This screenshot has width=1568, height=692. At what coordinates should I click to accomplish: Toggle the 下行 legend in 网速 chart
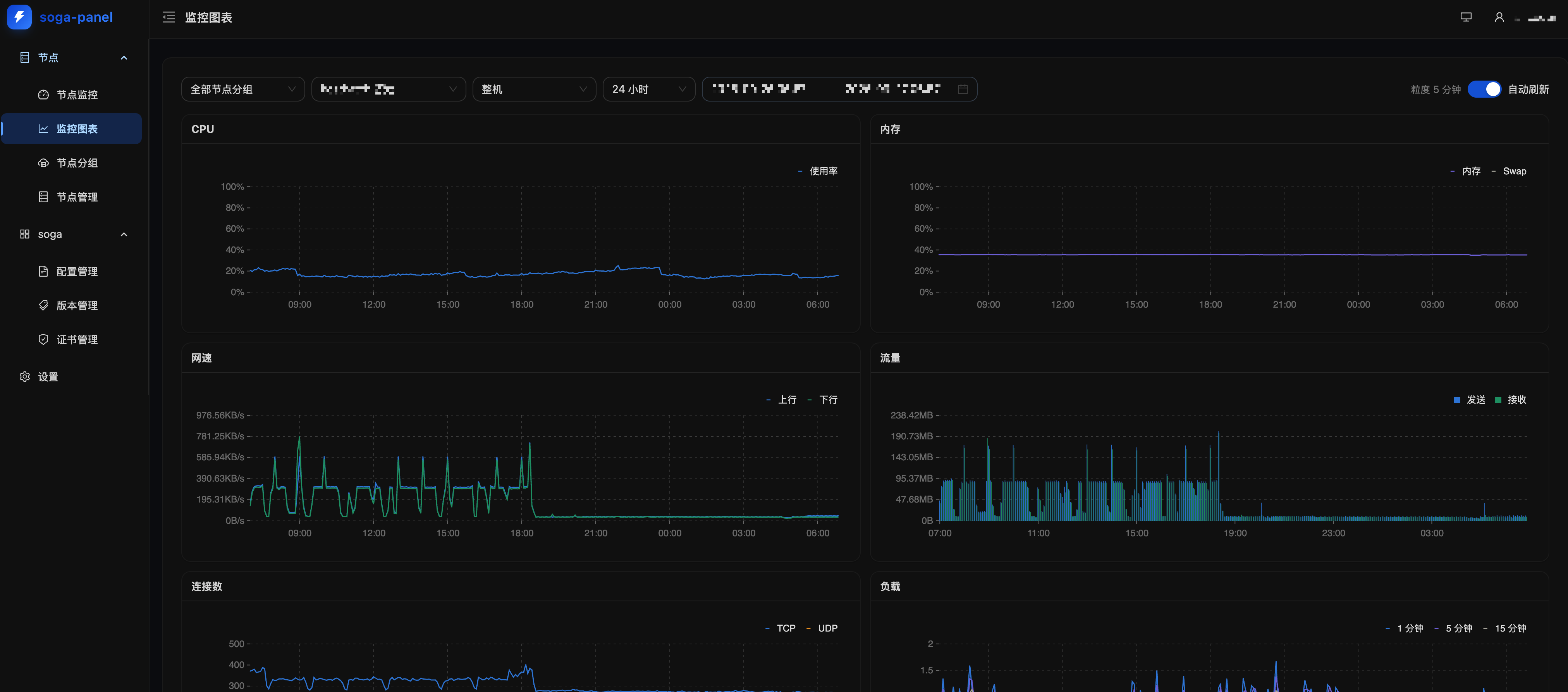point(822,400)
